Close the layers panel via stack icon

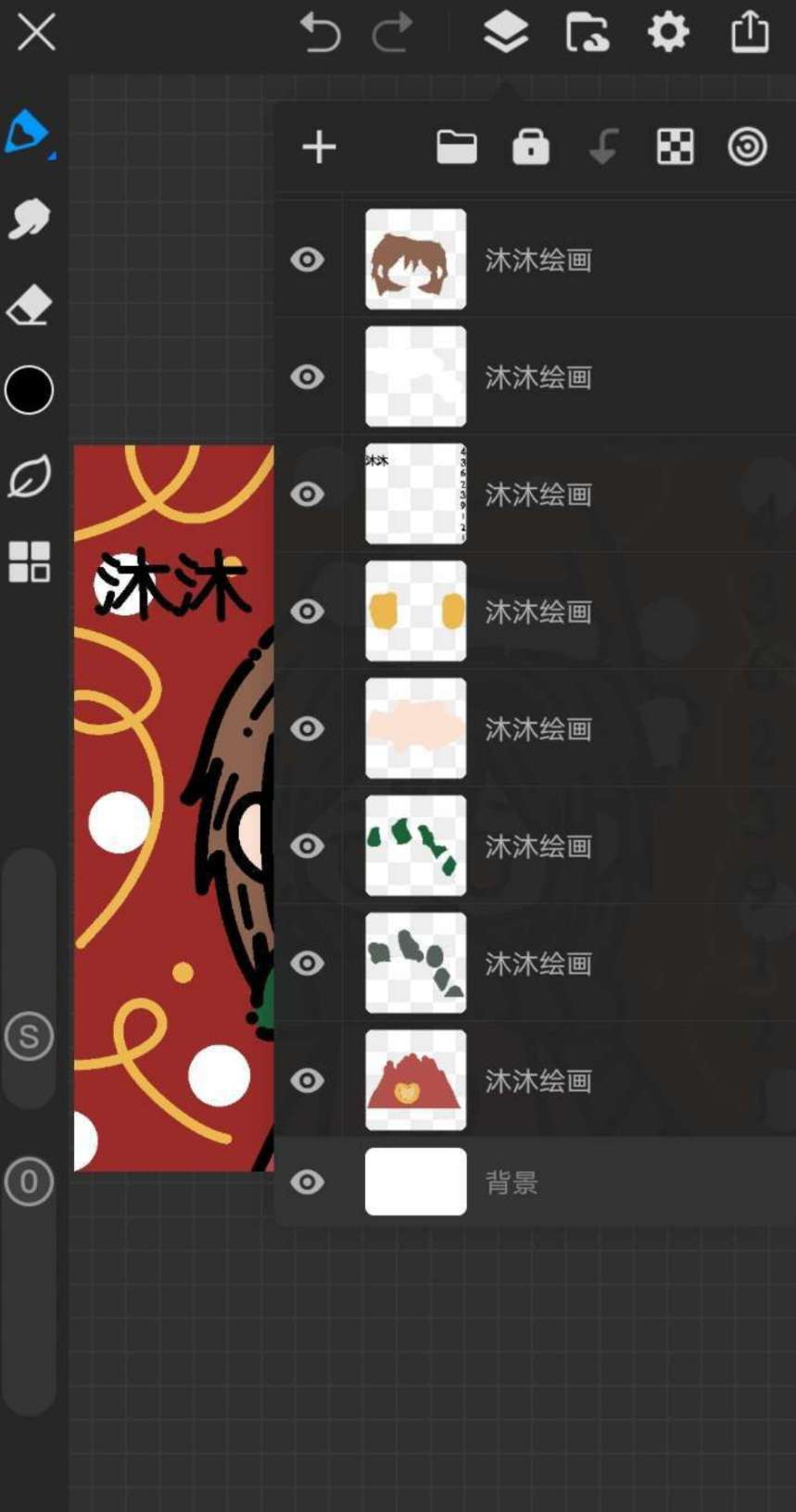coord(506,33)
